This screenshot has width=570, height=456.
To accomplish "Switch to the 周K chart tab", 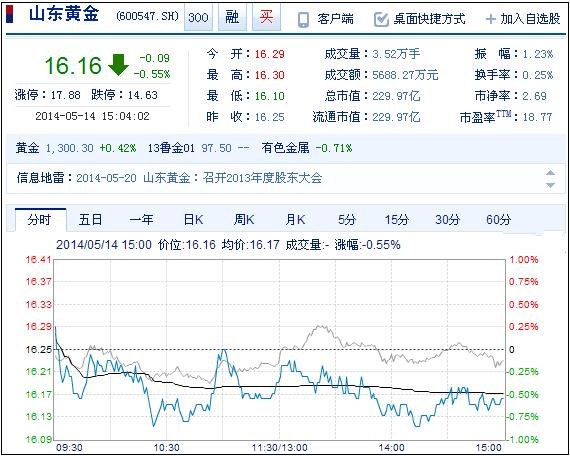I will click(x=244, y=220).
